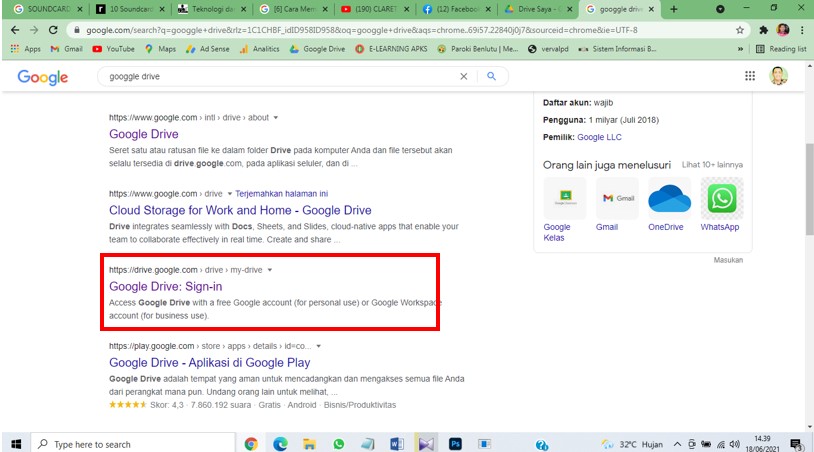
Task: Click the search magnifier icon in Google search box
Action: click(491, 76)
